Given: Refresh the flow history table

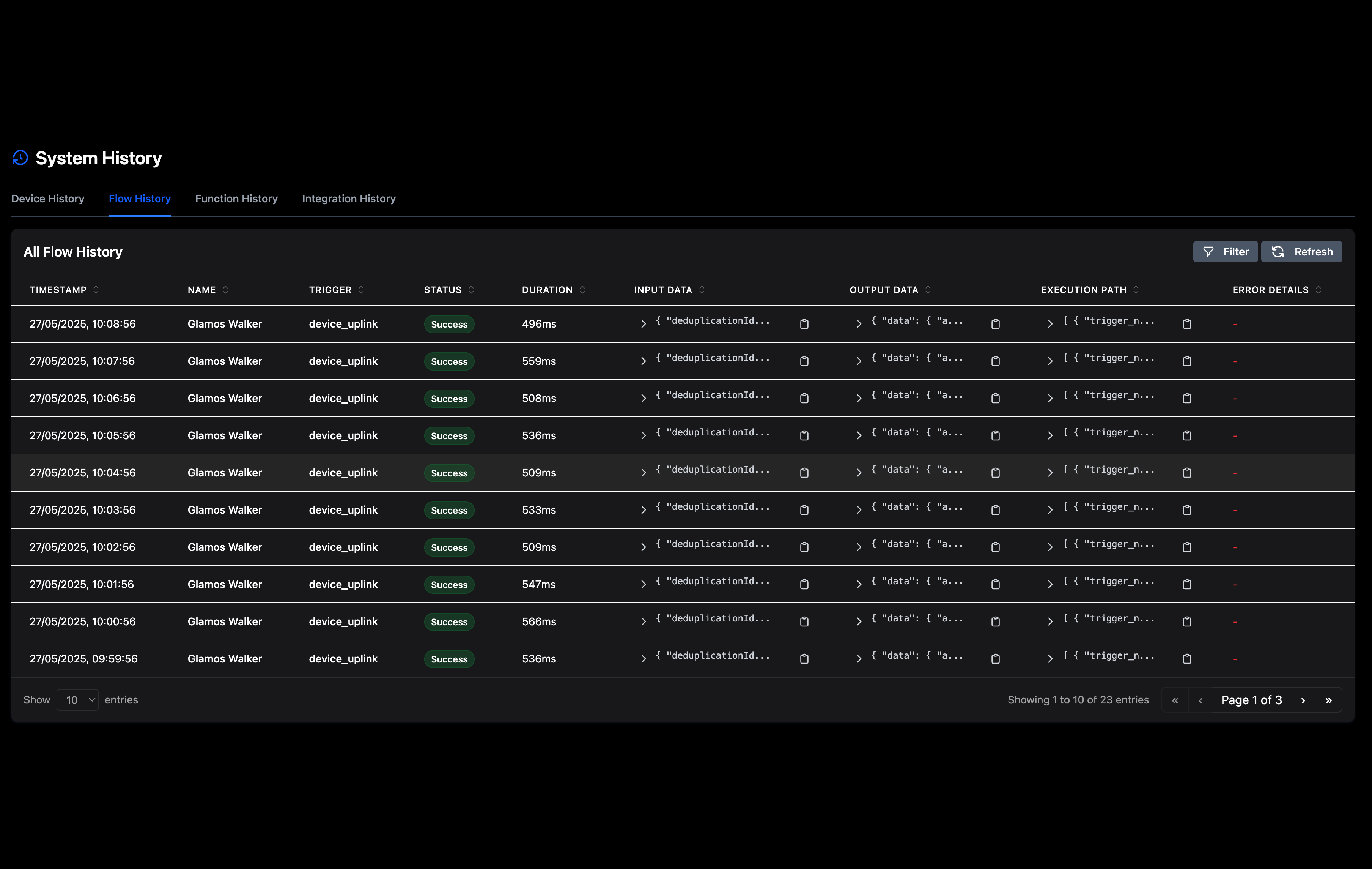Looking at the screenshot, I should click(x=1301, y=251).
